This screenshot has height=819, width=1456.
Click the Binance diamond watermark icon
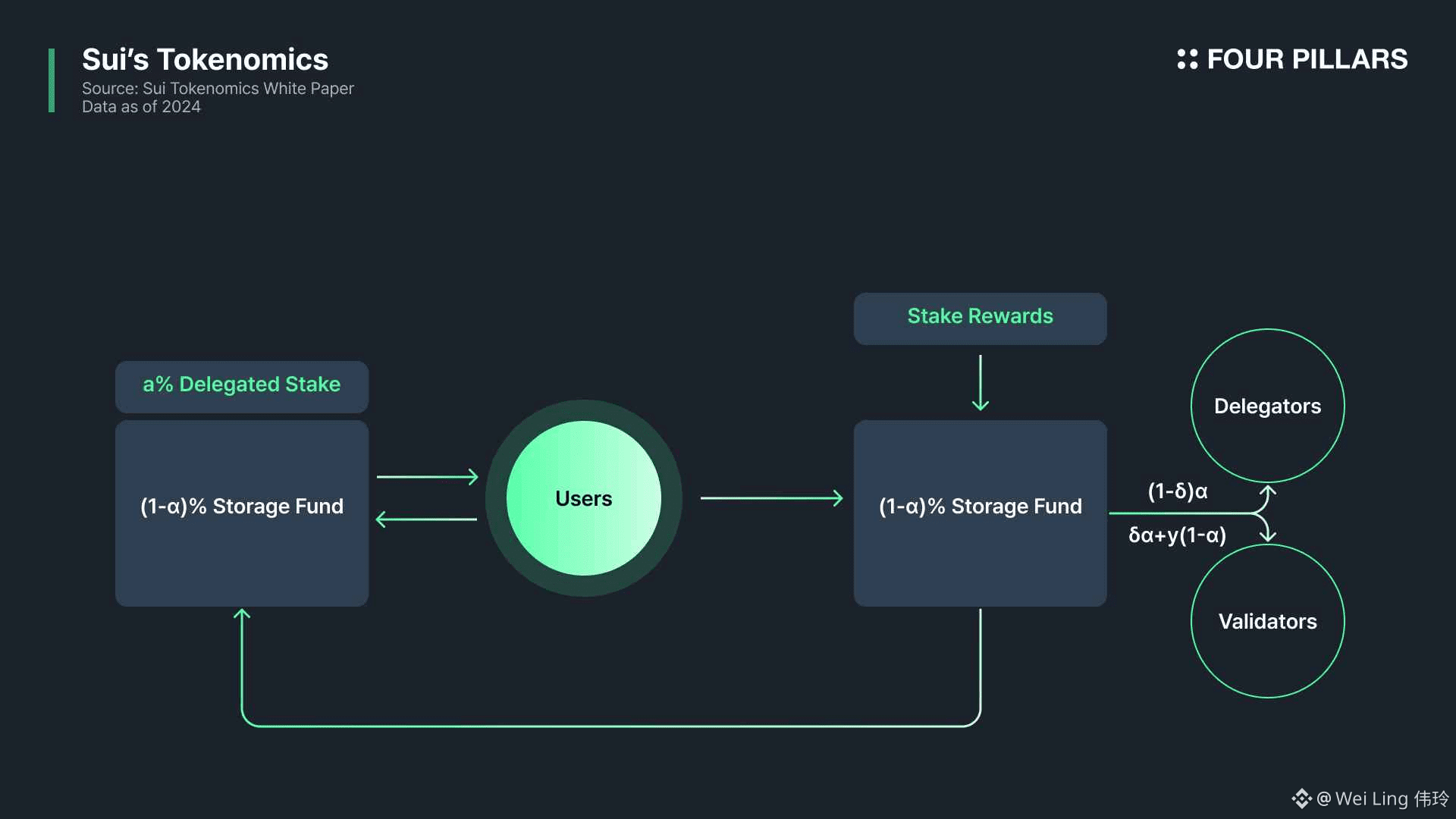[x=1301, y=799]
